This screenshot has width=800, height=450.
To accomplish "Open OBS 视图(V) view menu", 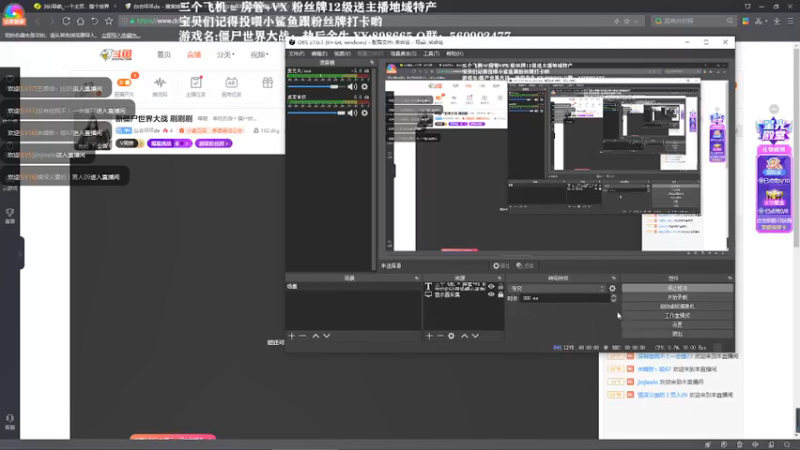I will click(x=342, y=54).
